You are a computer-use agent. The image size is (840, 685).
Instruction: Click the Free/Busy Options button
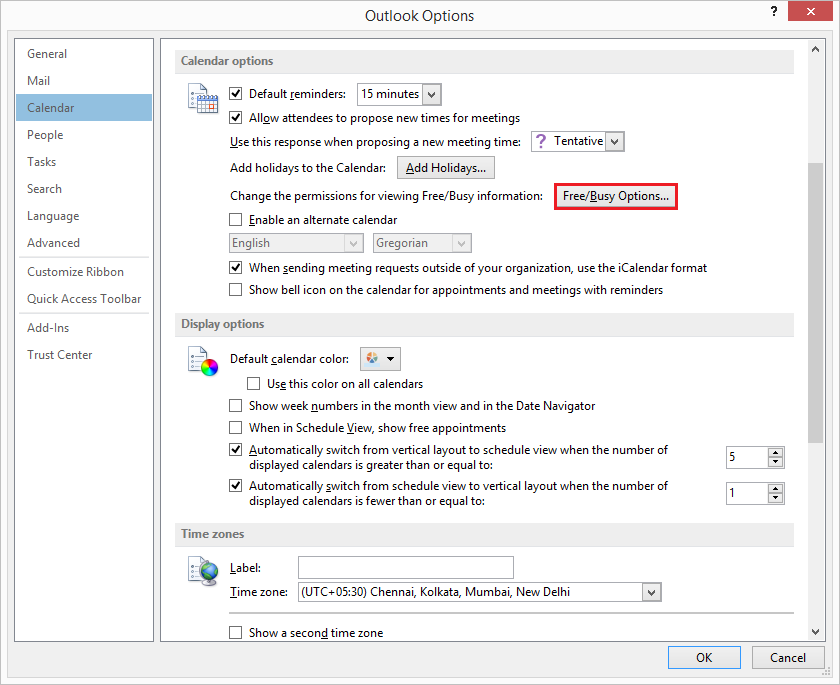pyautogui.click(x=616, y=196)
